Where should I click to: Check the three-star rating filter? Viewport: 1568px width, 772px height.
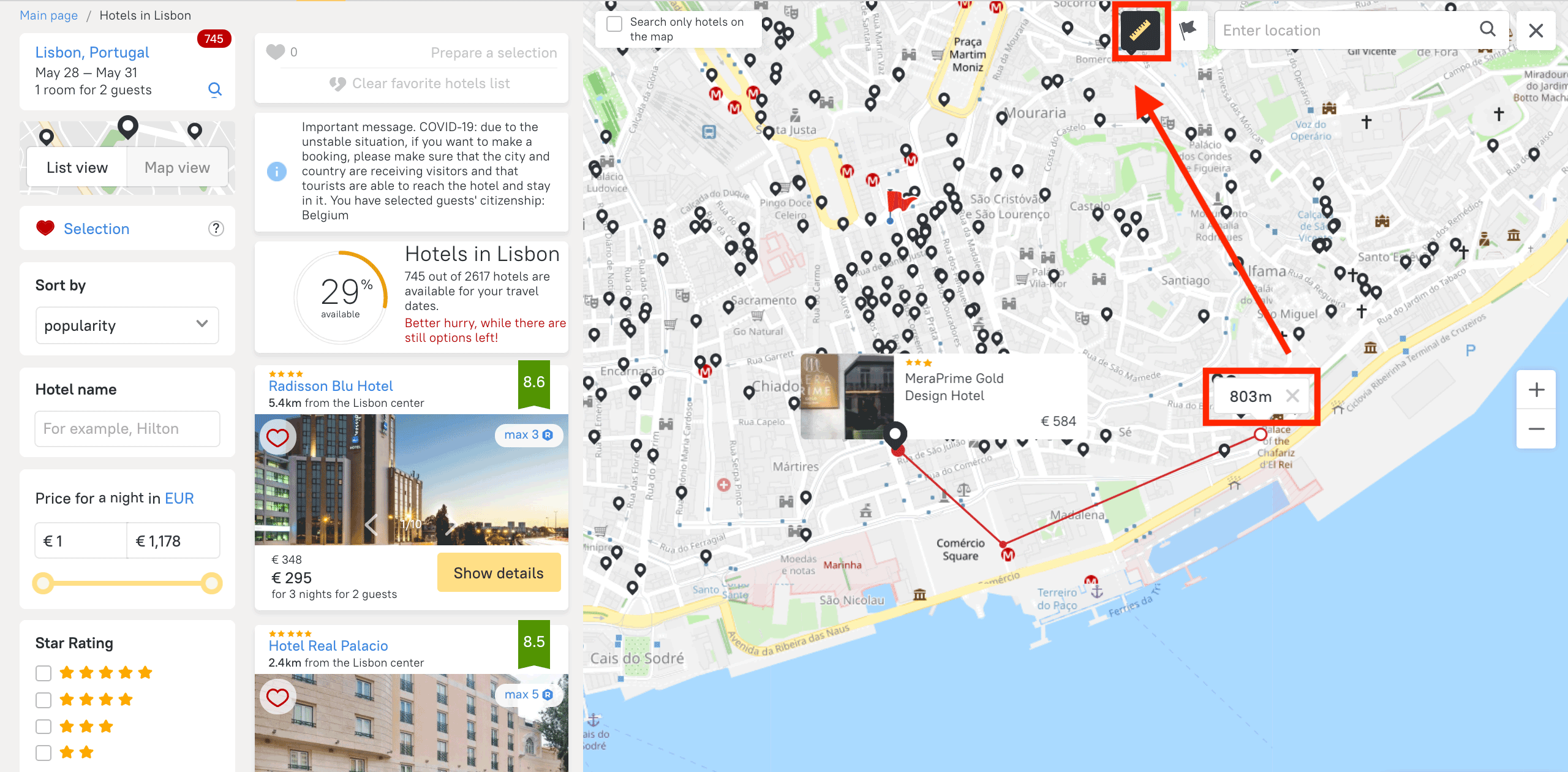tap(43, 727)
